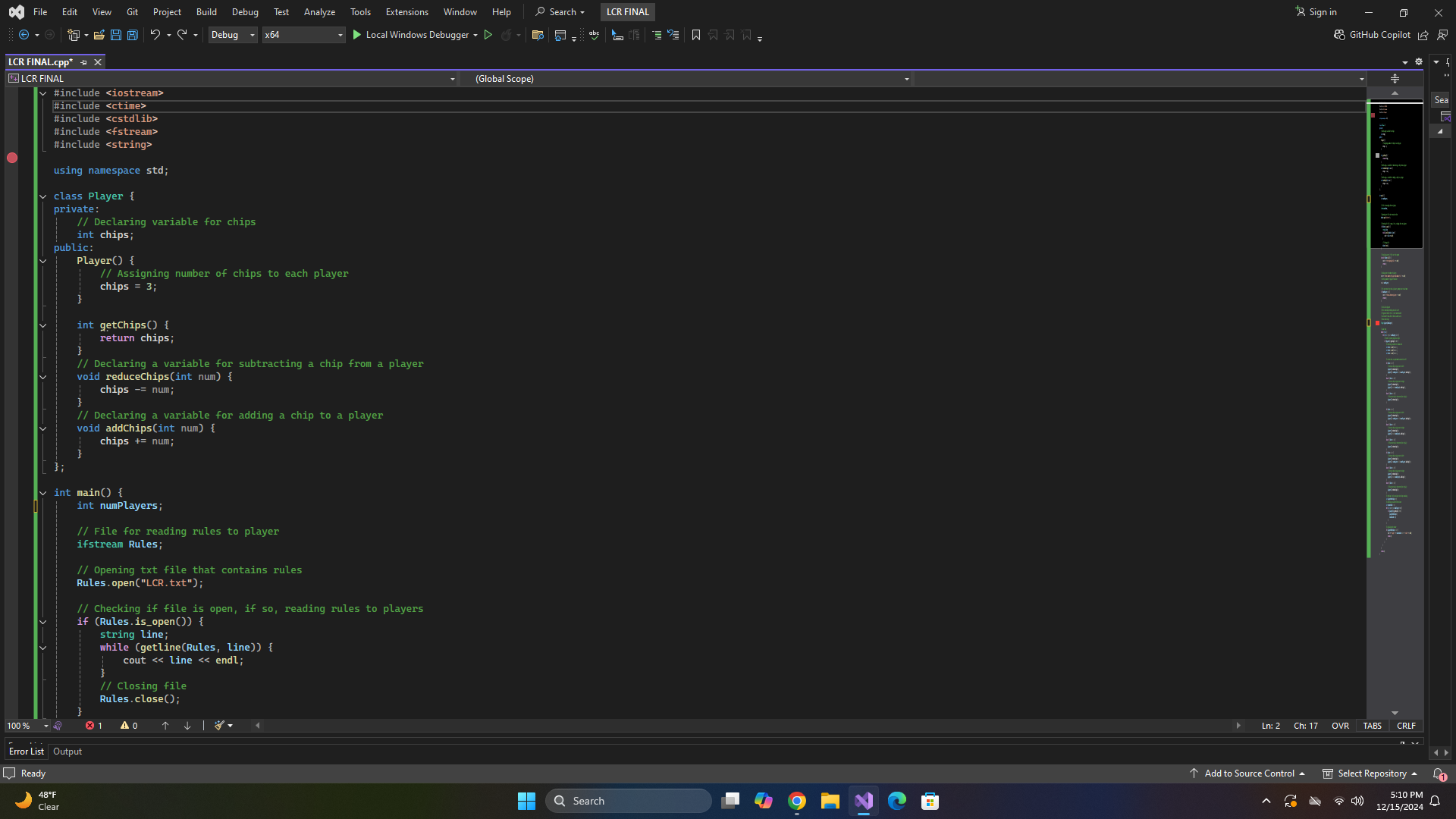Run code cleanup from the status bar
1456x819 pixels.
218,726
